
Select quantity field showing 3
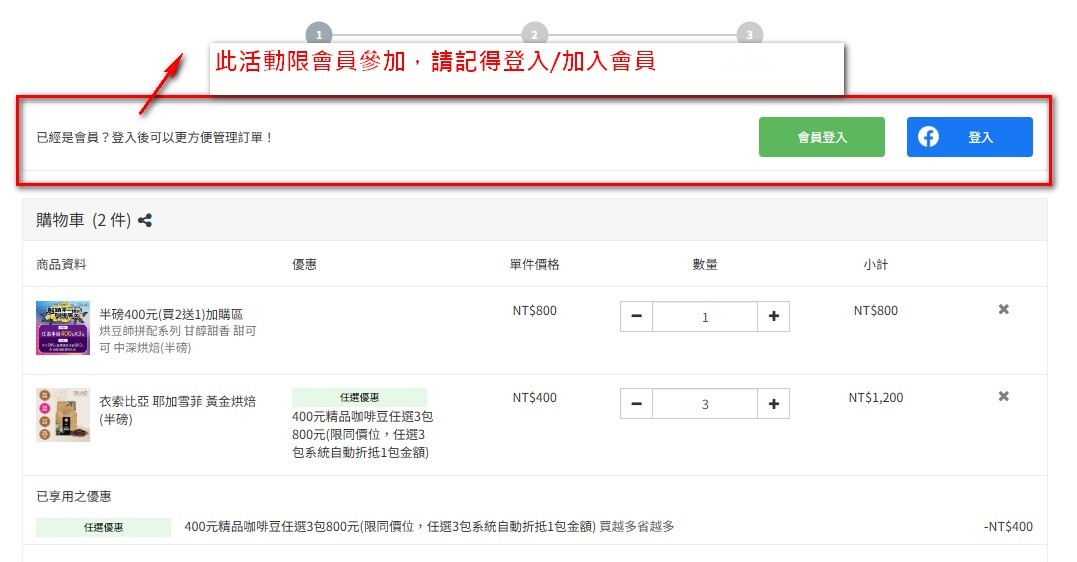(705, 404)
